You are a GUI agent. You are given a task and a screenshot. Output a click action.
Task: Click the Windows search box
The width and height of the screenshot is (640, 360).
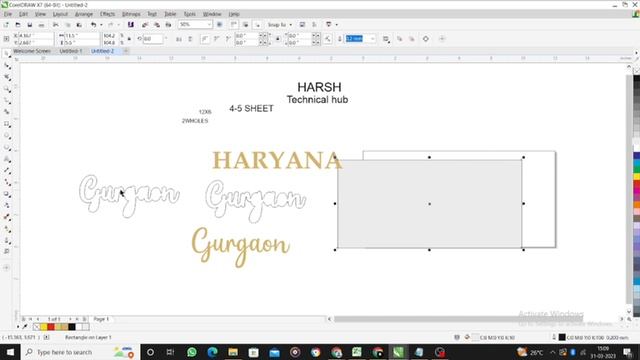pos(80,352)
